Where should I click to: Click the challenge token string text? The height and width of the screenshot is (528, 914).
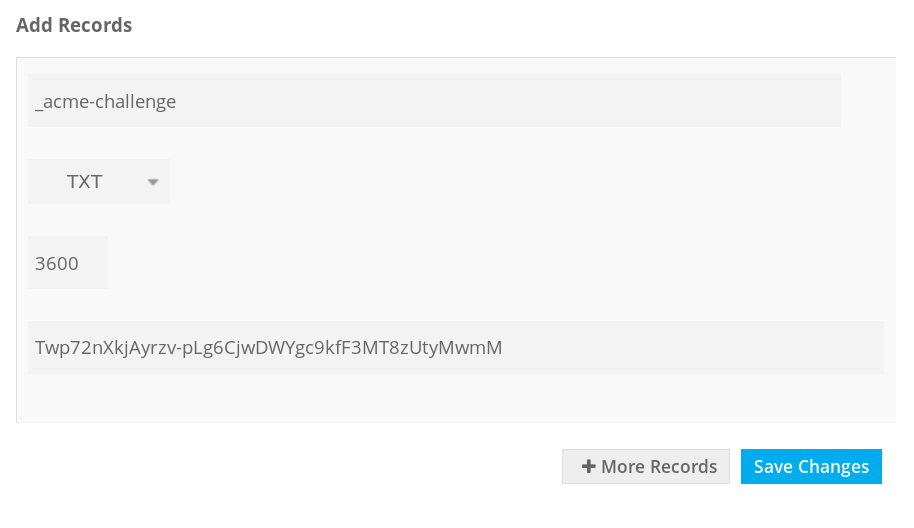point(268,348)
